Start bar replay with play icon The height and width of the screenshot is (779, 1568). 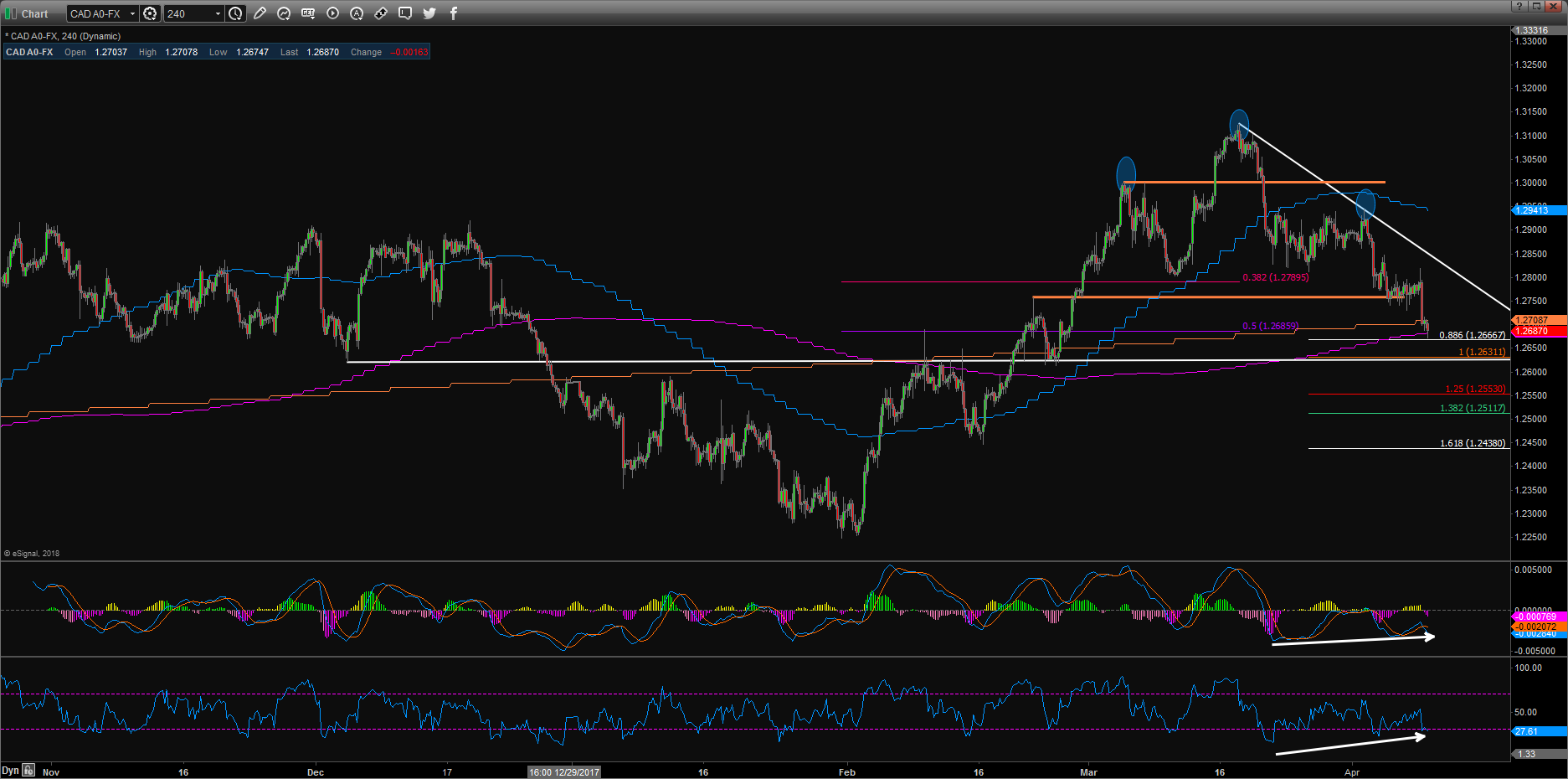pyautogui.click(x=332, y=13)
